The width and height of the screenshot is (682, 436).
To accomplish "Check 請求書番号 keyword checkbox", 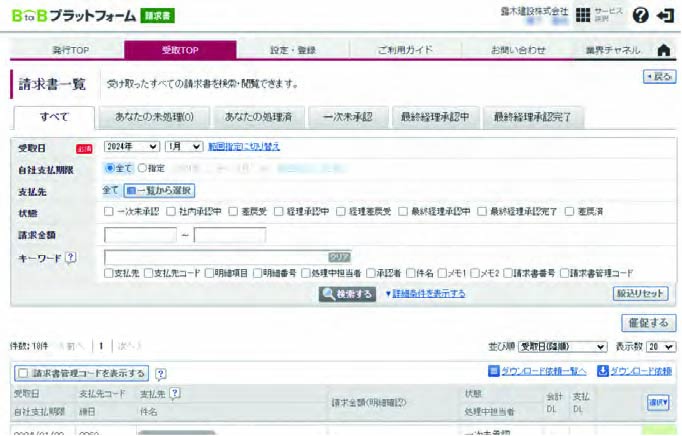I will point(508,273).
